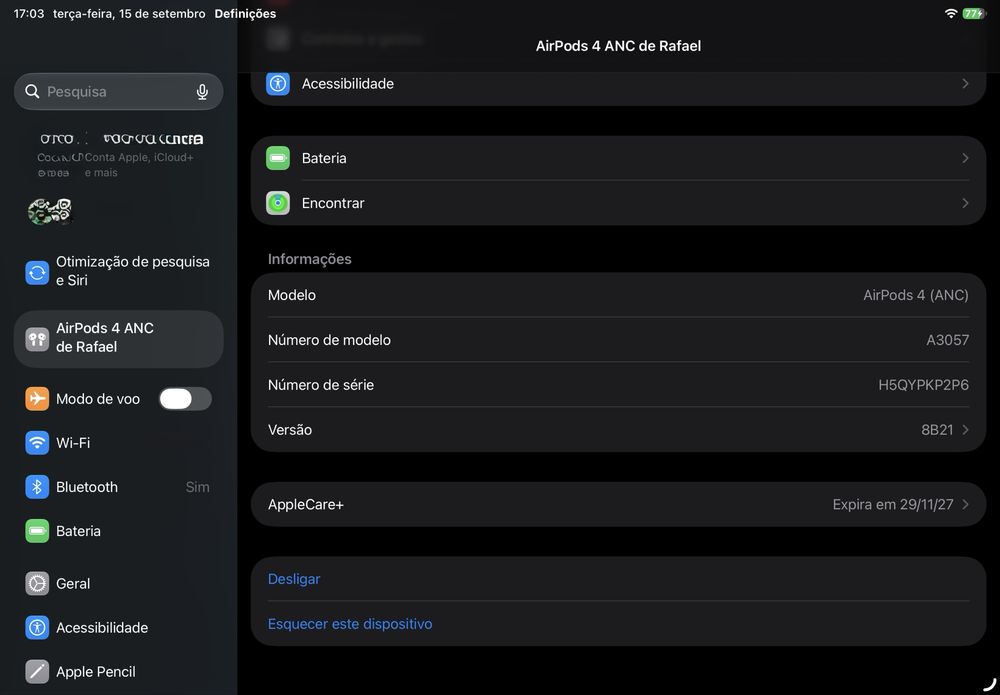
Task: Tap the green Bateria icon in the sidebar
Action: pos(37,531)
